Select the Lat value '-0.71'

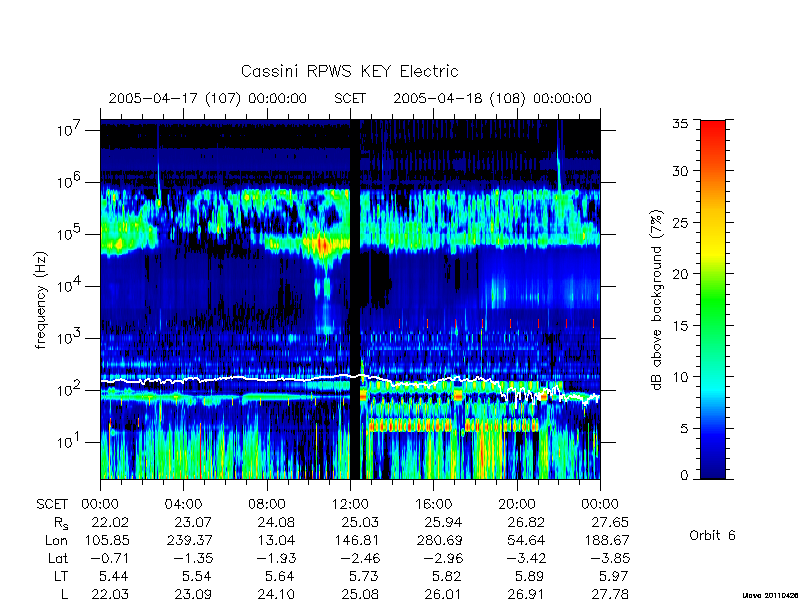tap(109, 558)
